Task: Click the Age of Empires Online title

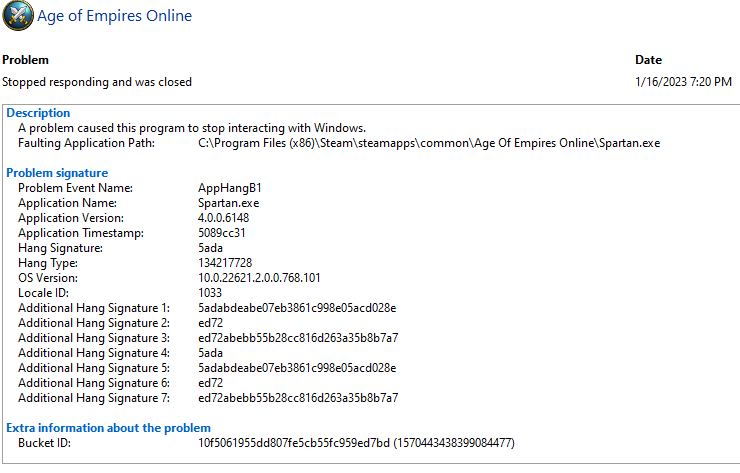Action: click(x=114, y=16)
